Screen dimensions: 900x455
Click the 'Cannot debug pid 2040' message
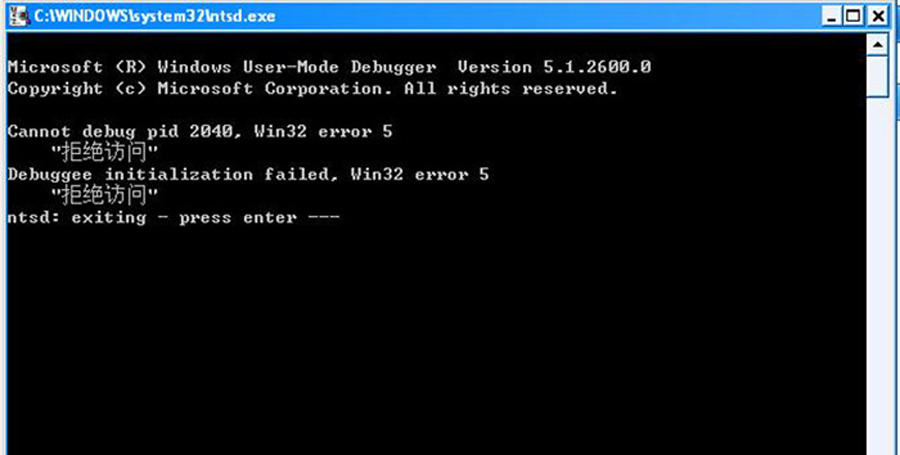tap(121, 132)
